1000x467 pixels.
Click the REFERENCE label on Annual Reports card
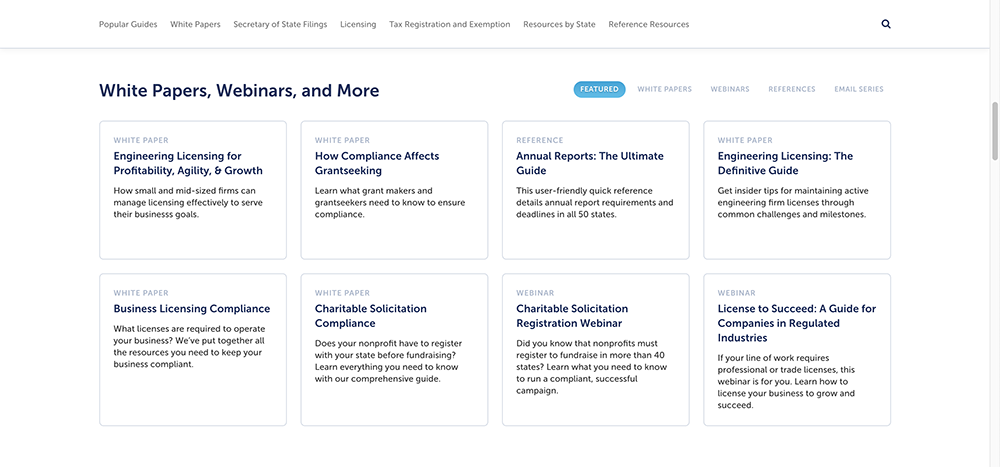coord(540,140)
